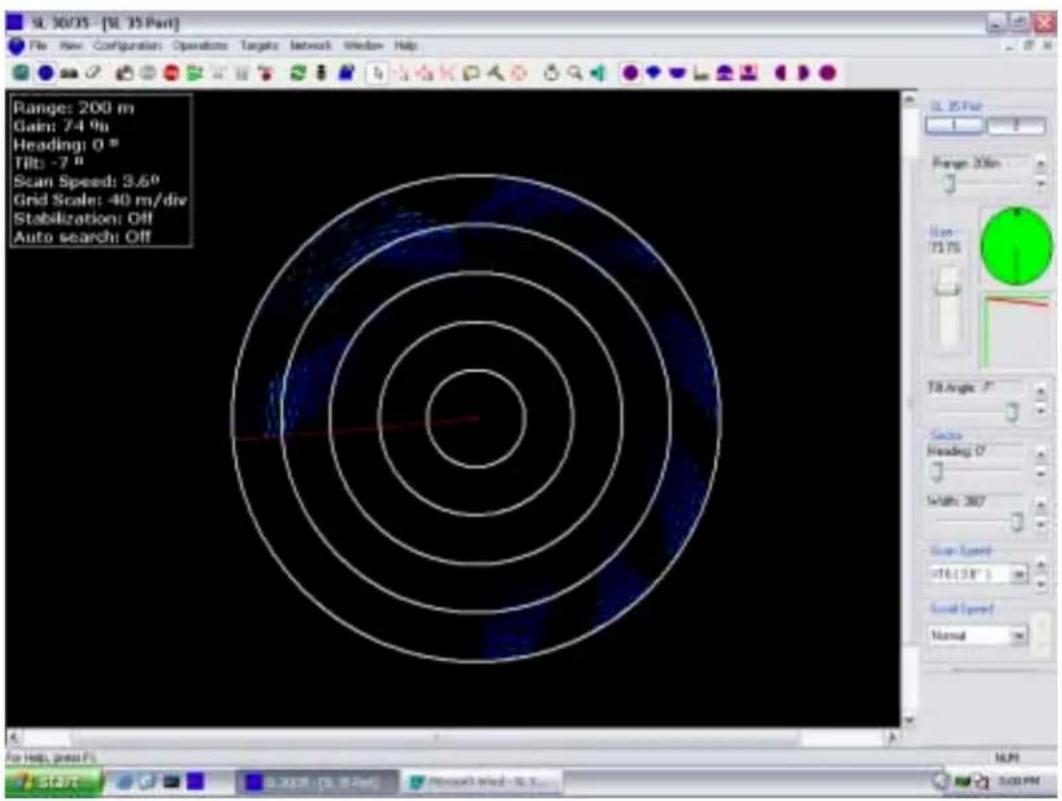Decrease Range with the down arrow
Viewport: 1062px width, 801px height.
point(1040,183)
